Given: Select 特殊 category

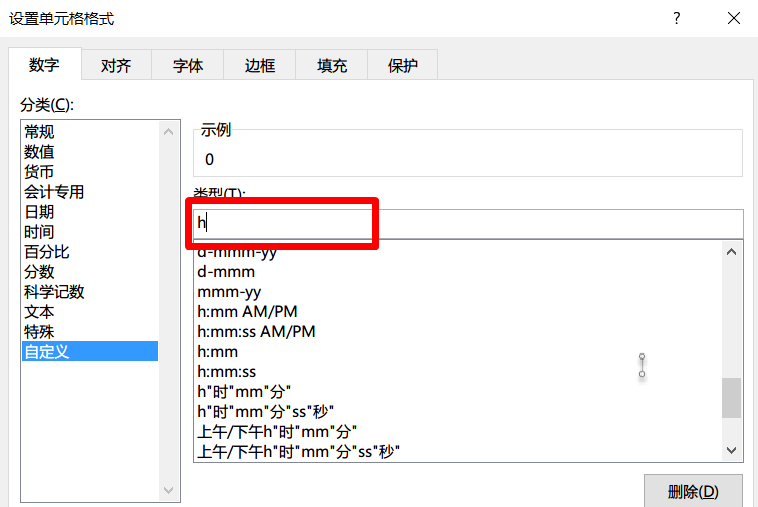Looking at the screenshot, I should [x=90, y=332].
